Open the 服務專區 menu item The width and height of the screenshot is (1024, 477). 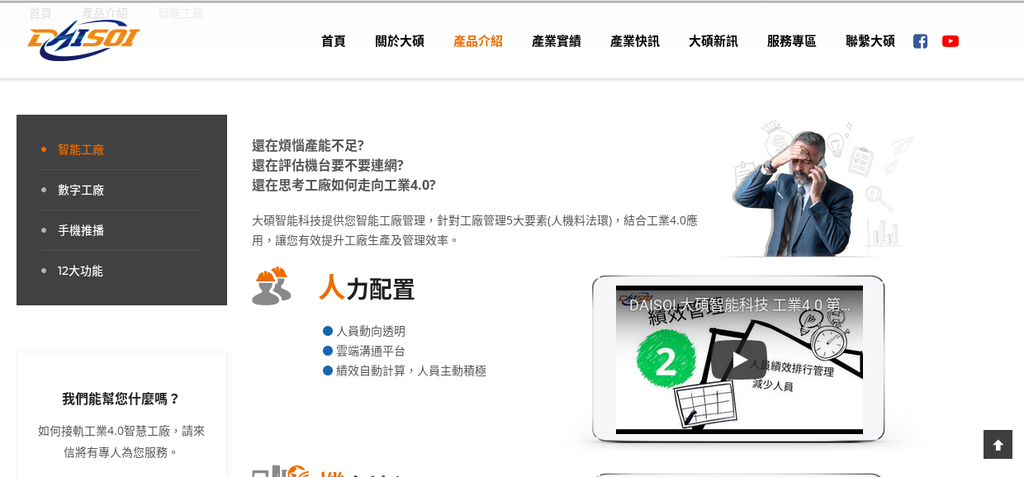click(x=792, y=41)
